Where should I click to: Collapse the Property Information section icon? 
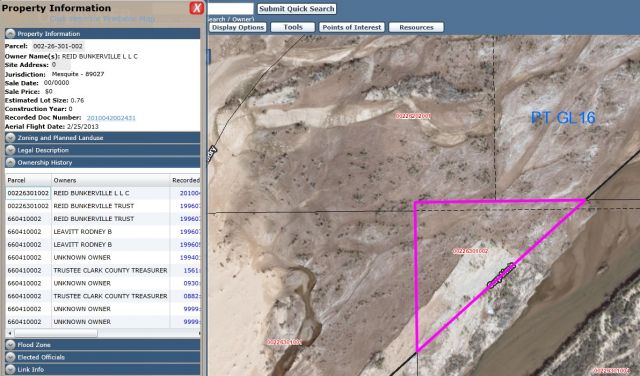coord(11,34)
